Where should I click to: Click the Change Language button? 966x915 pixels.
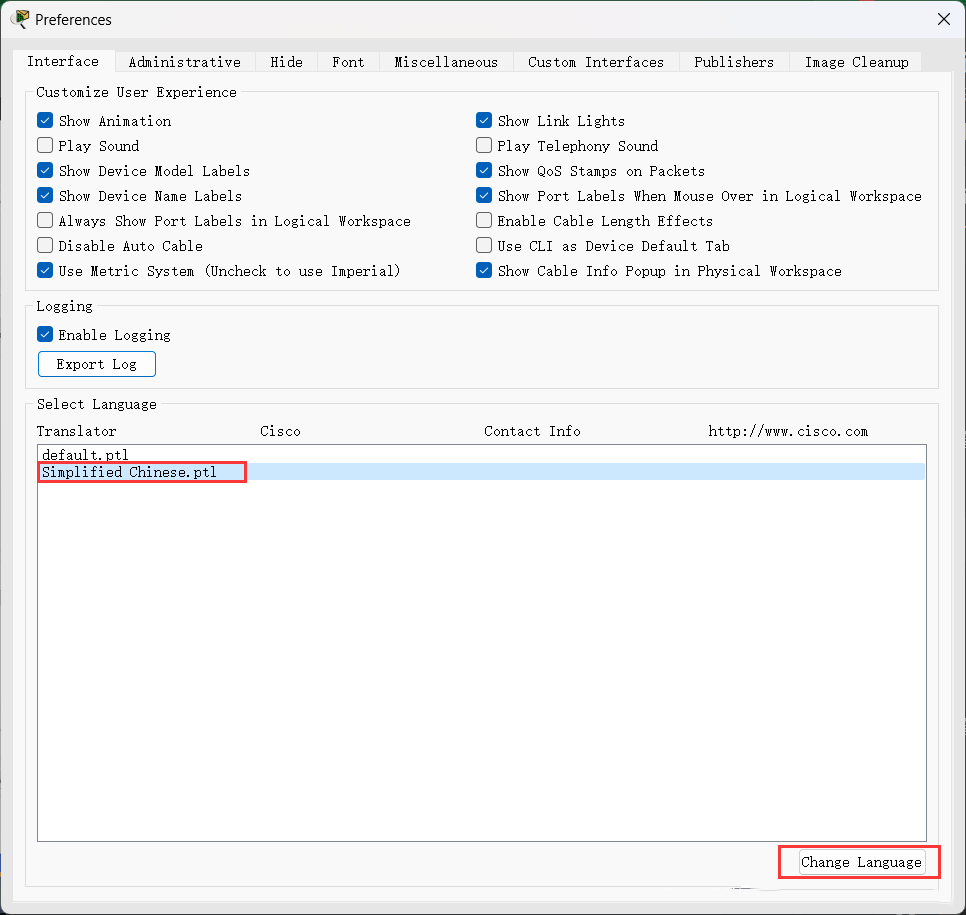[861, 862]
